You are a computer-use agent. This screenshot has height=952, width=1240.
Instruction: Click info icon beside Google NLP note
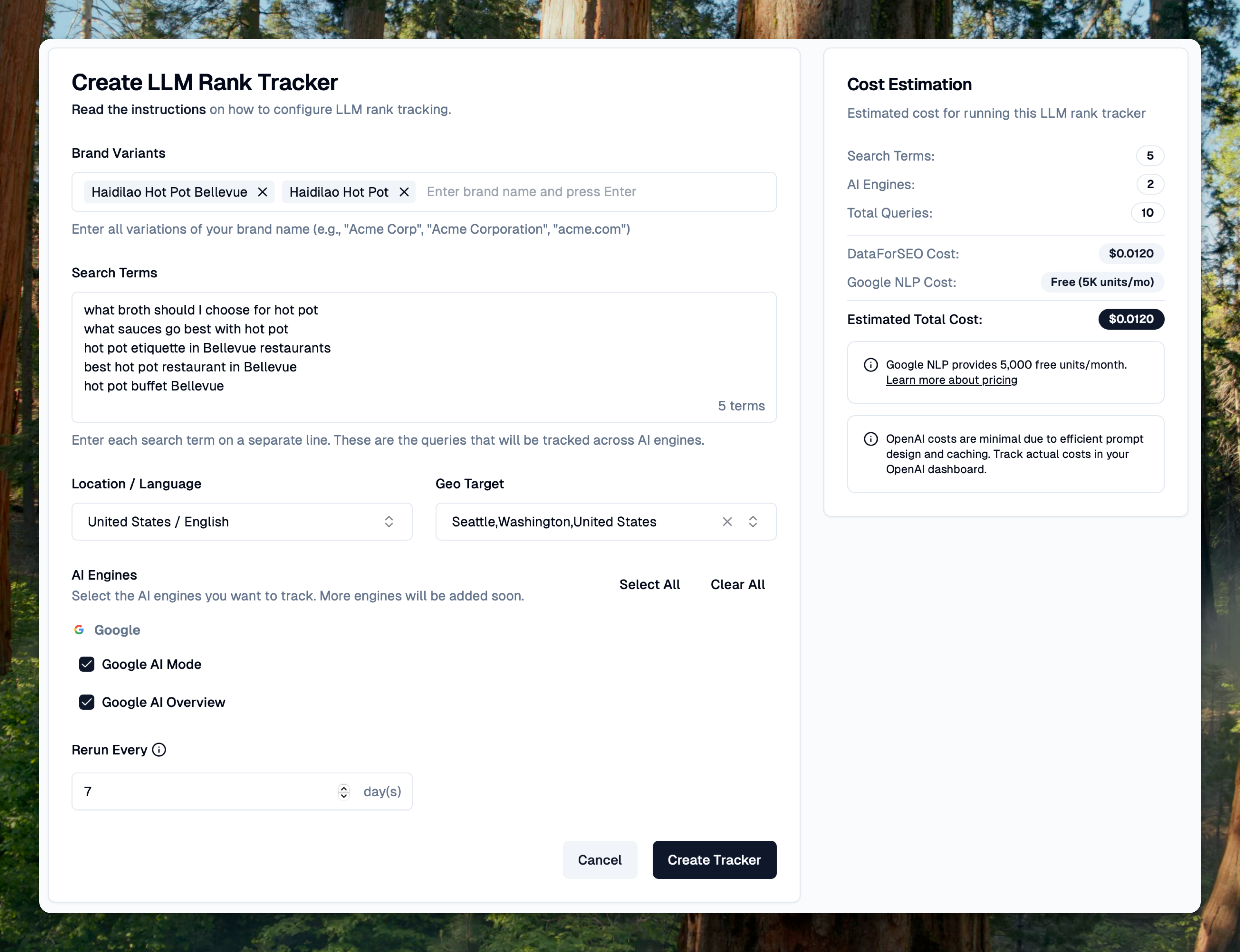coord(870,365)
